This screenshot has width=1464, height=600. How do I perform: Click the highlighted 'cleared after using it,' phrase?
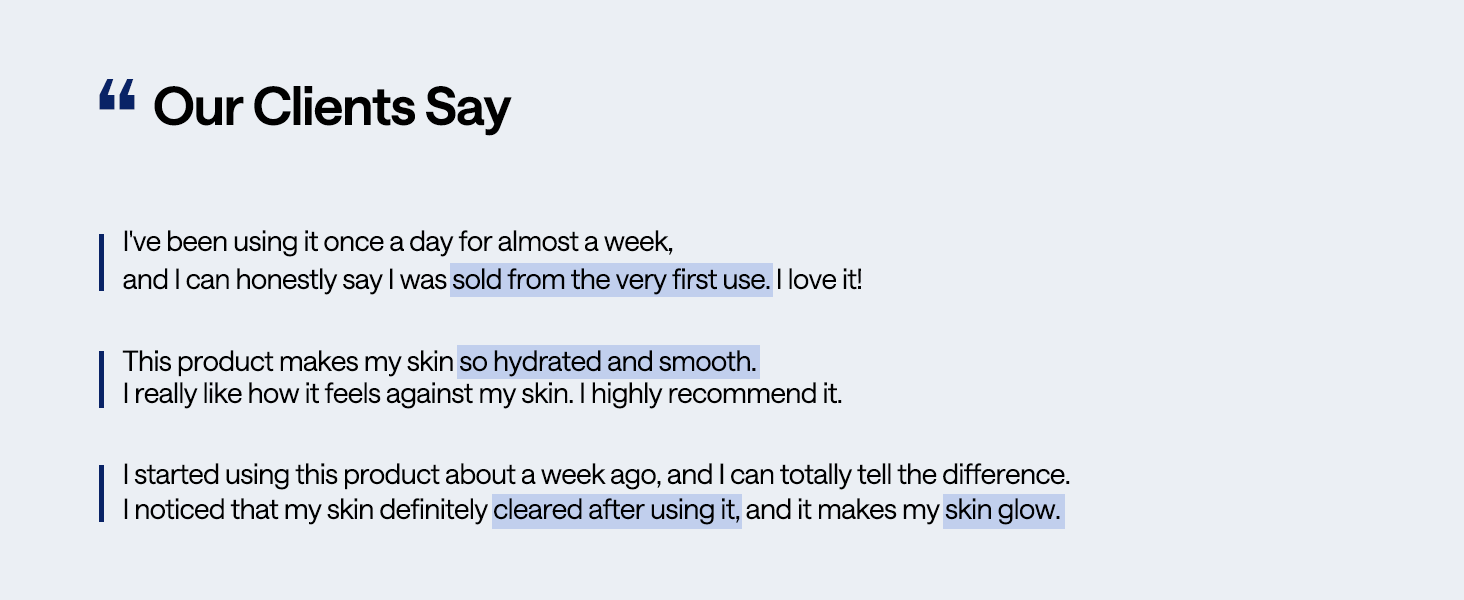coord(616,510)
